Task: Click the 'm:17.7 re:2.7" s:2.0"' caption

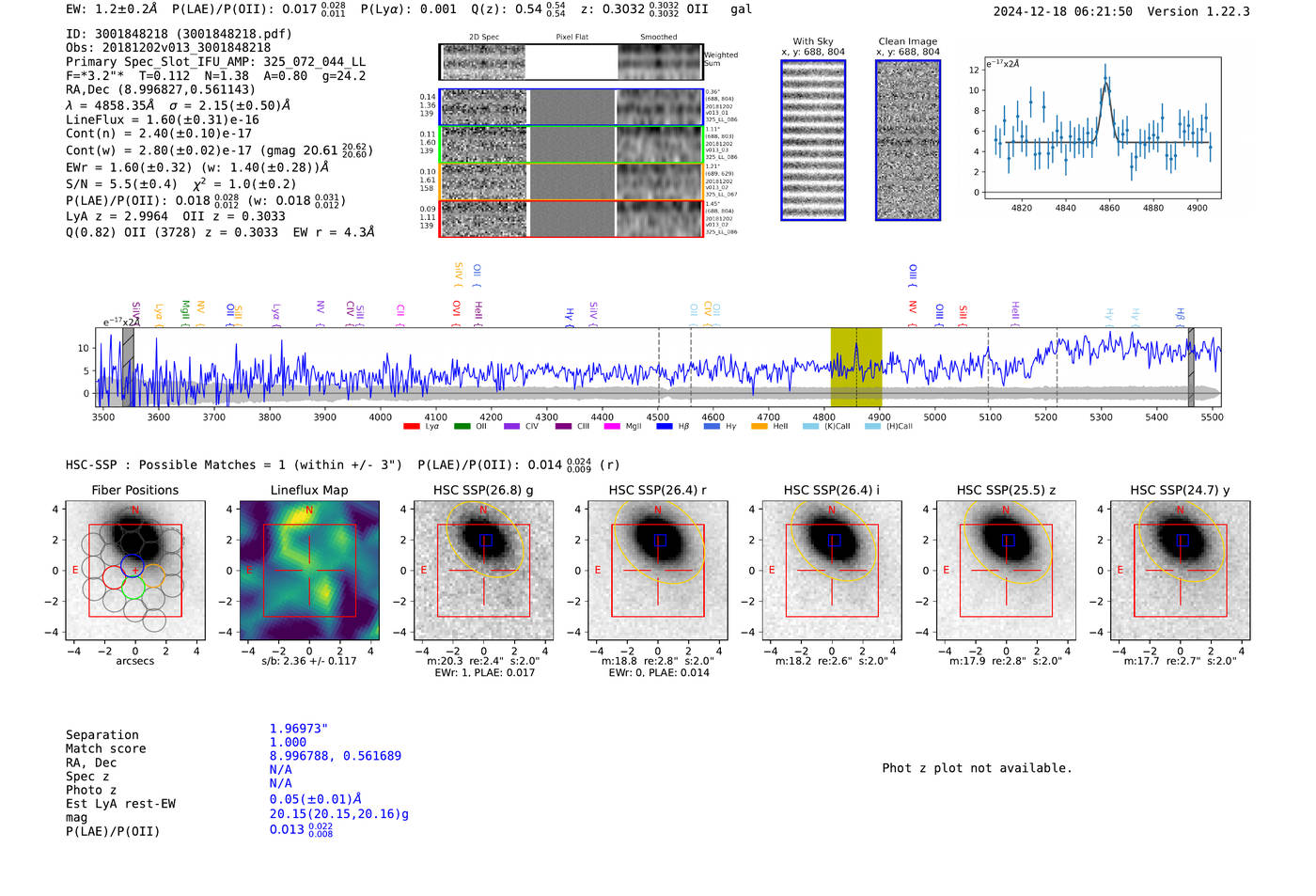Action: click(1181, 662)
